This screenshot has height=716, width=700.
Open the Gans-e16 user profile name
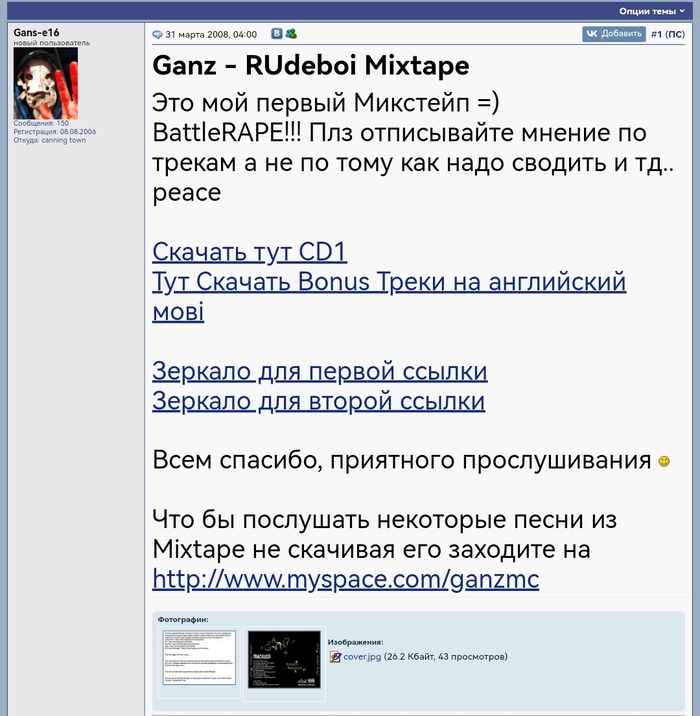click(36, 32)
